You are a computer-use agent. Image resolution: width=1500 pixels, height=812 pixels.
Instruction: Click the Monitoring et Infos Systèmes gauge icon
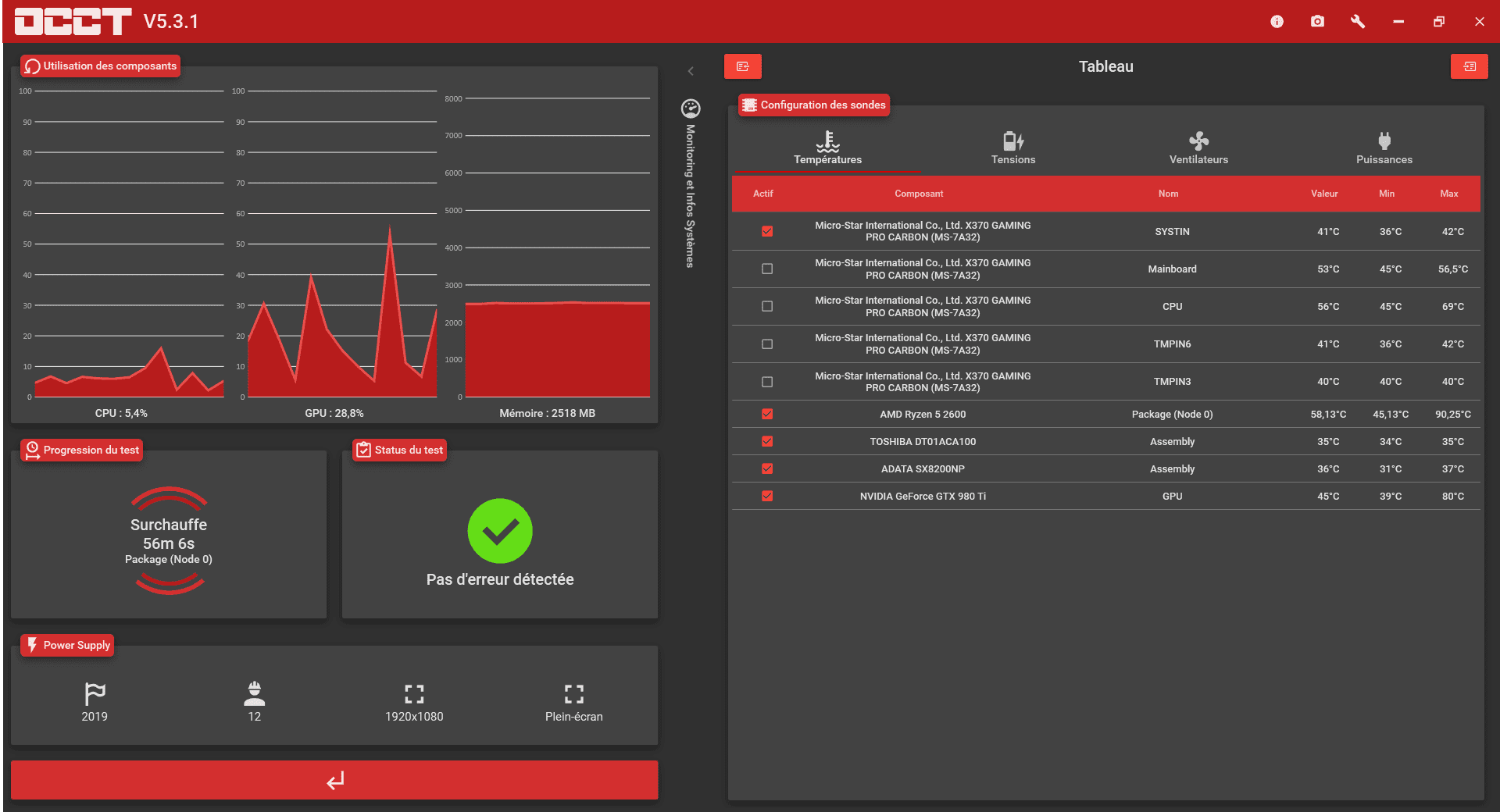tap(691, 109)
